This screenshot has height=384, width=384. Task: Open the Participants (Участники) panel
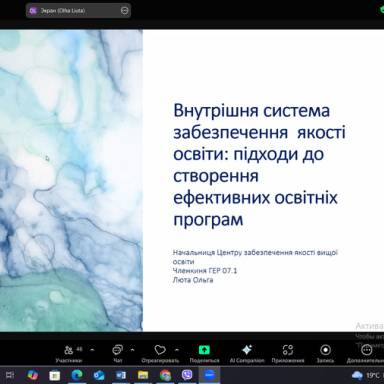tap(69, 354)
